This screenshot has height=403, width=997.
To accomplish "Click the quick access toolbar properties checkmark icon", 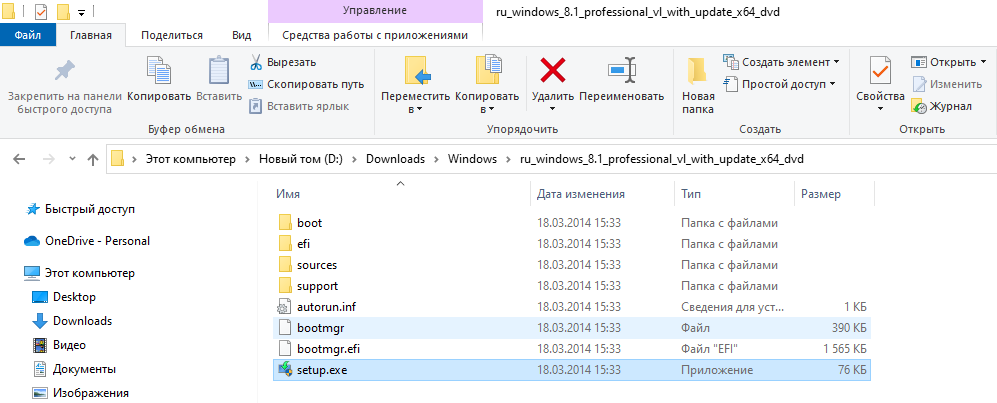I will pyautogui.click(x=39, y=12).
